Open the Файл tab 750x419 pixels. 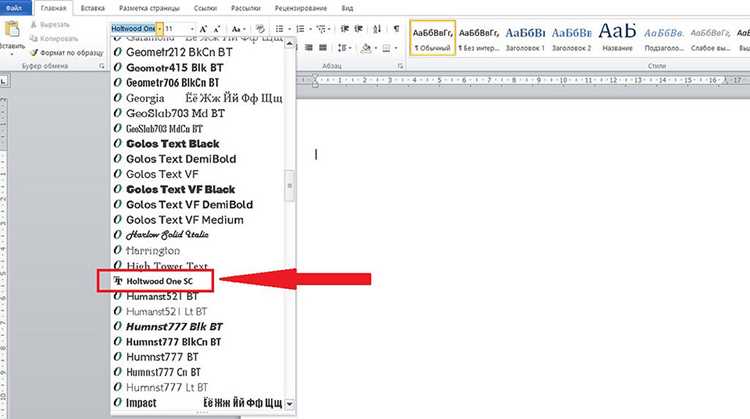pyautogui.click(x=14, y=8)
